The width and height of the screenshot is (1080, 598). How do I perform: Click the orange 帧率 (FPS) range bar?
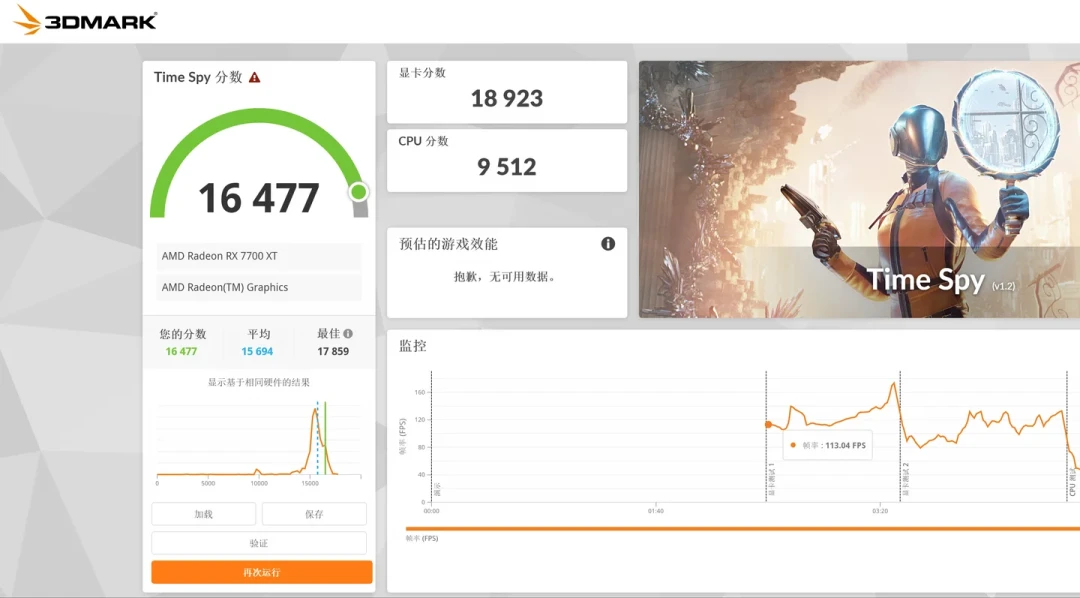(742, 529)
